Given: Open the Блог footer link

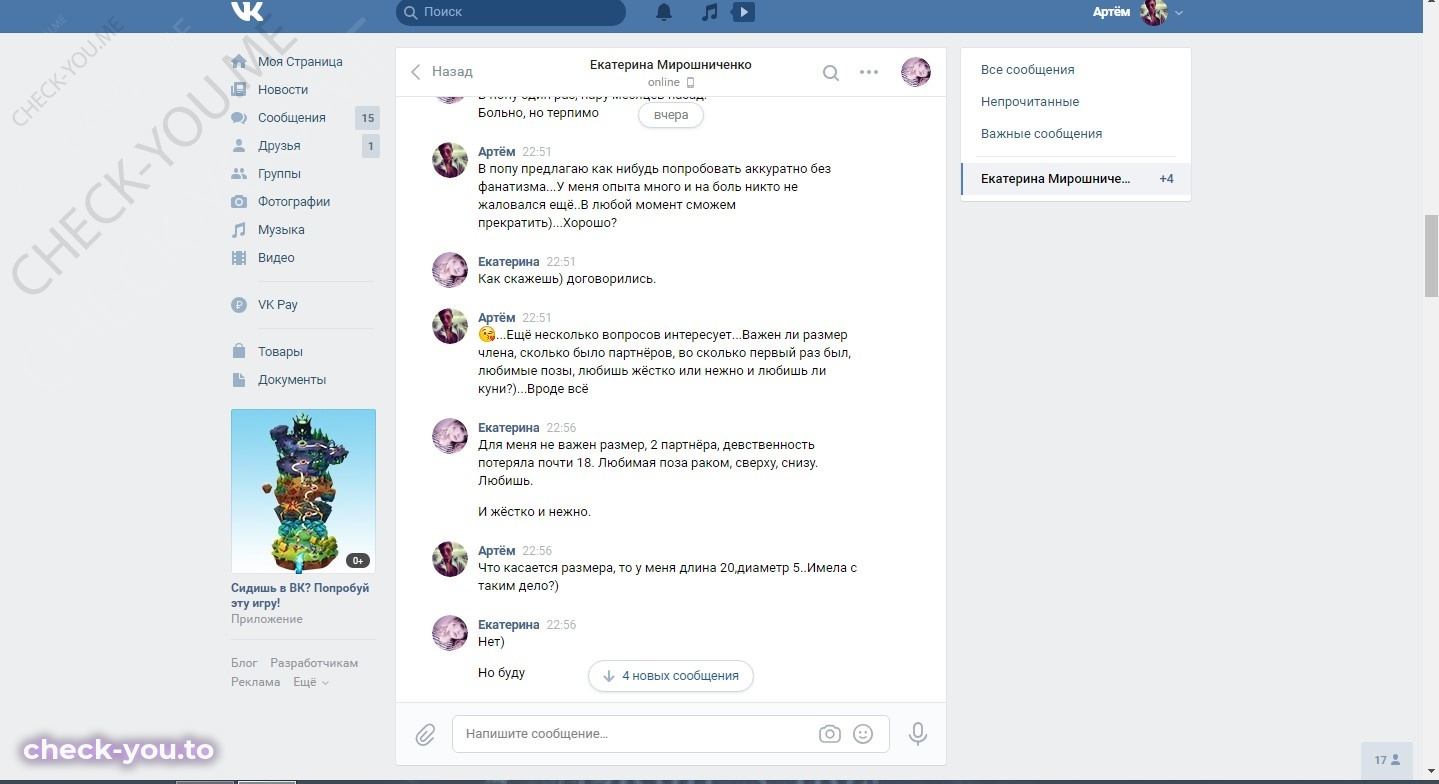Looking at the screenshot, I should pos(244,663).
